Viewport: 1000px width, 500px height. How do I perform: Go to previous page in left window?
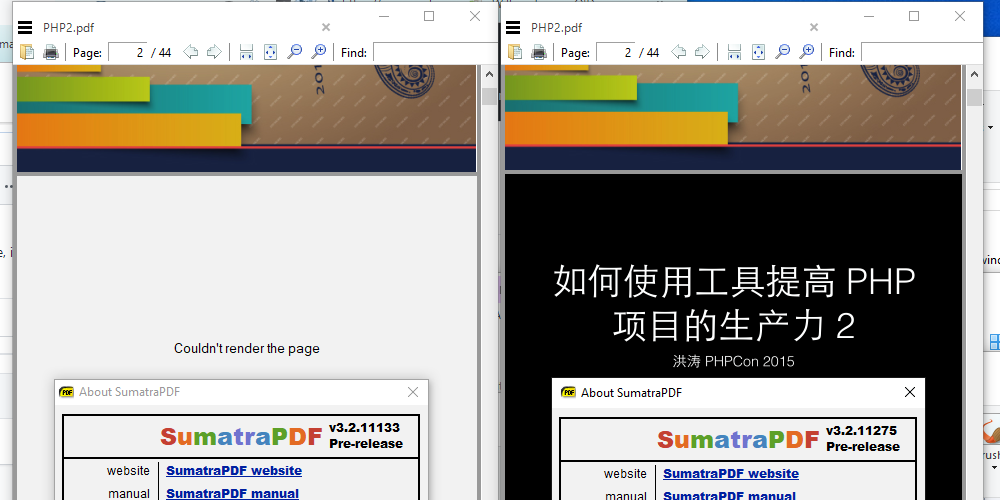pyautogui.click(x=190, y=52)
